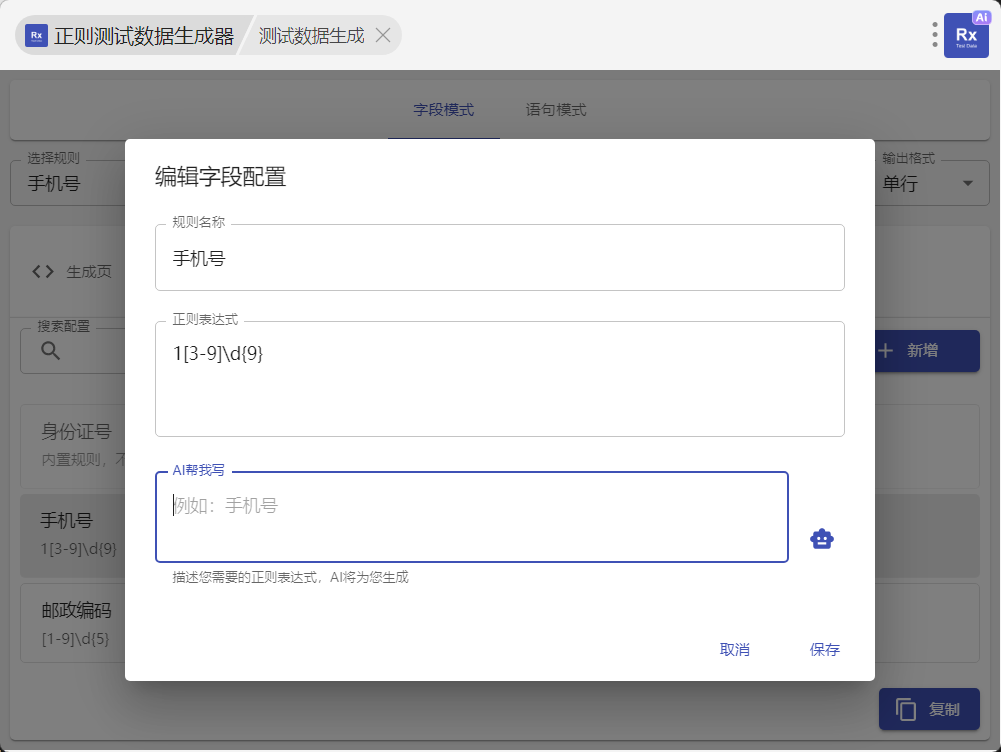The width and height of the screenshot is (1001, 752).
Task: Select the 身份证号 rule in list
Action: click(72, 441)
